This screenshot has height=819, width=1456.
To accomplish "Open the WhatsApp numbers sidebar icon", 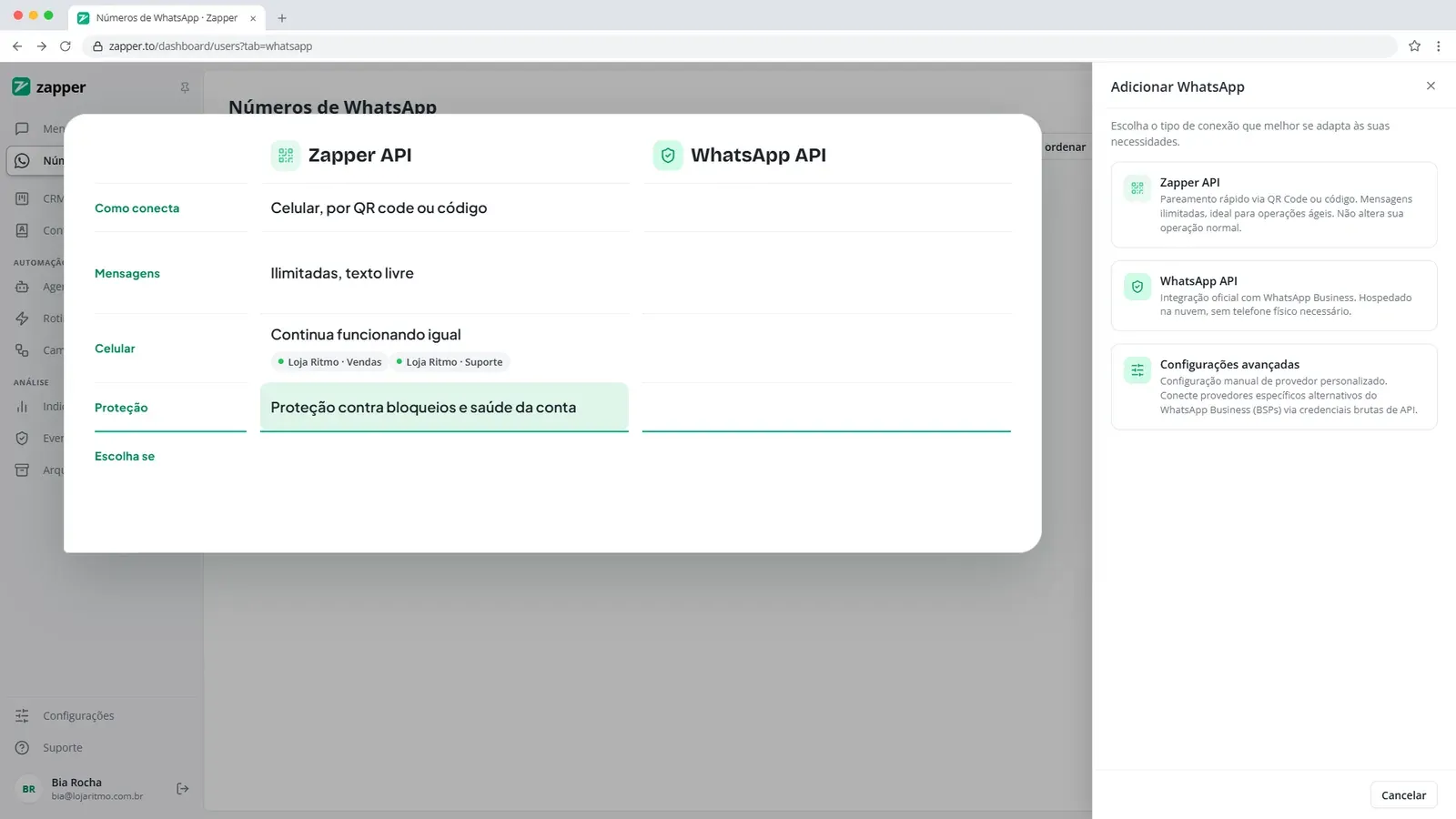I will [22, 161].
